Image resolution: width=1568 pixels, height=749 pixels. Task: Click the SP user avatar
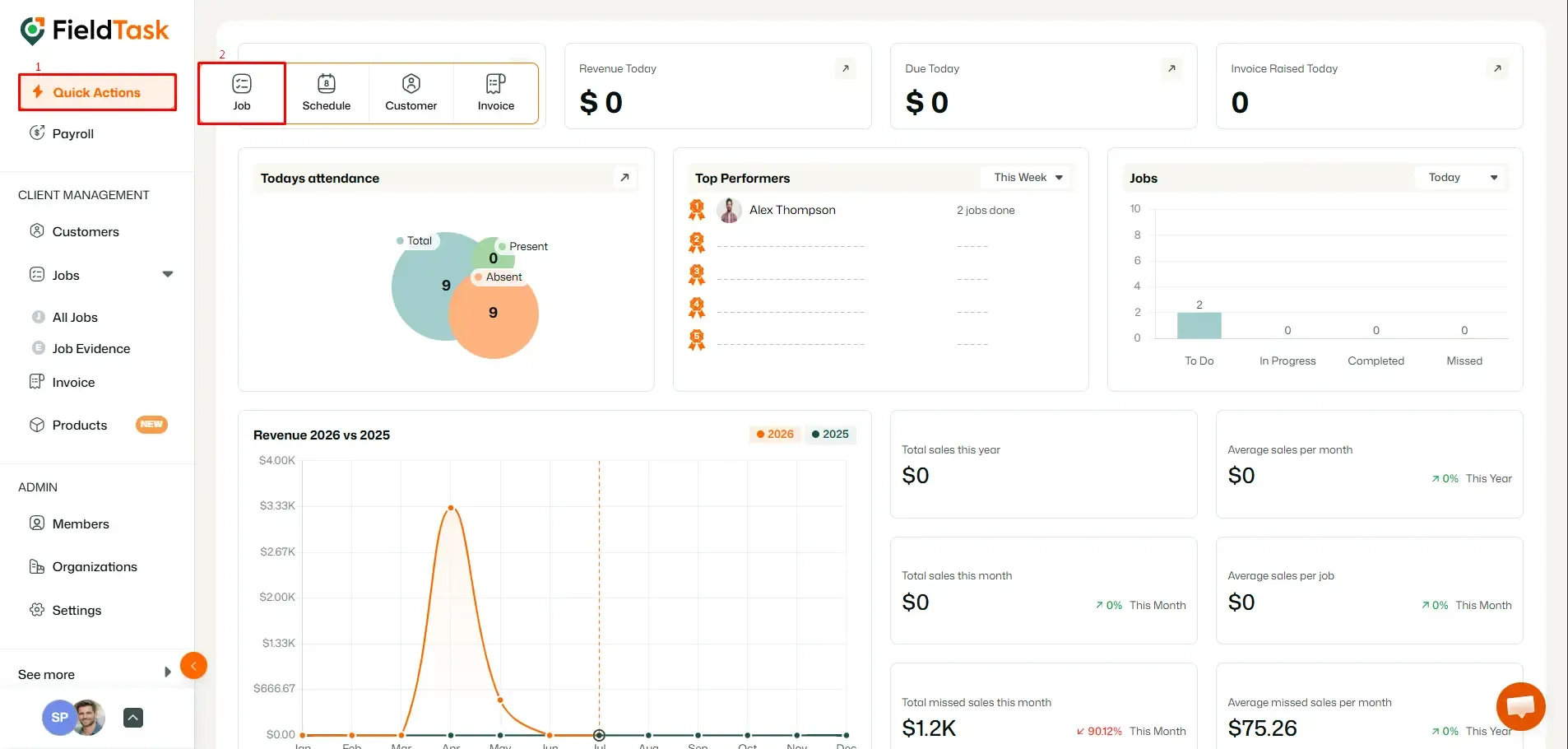59,718
